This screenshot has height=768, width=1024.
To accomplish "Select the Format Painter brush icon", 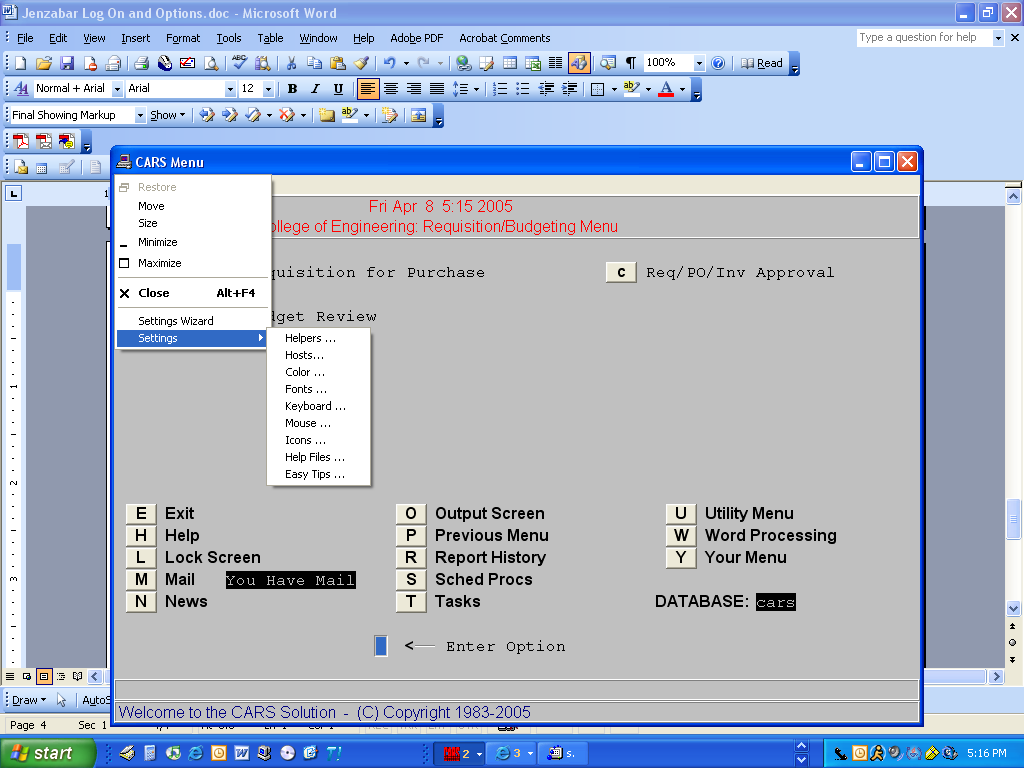I will pyautogui.click(x=361, y=63).
